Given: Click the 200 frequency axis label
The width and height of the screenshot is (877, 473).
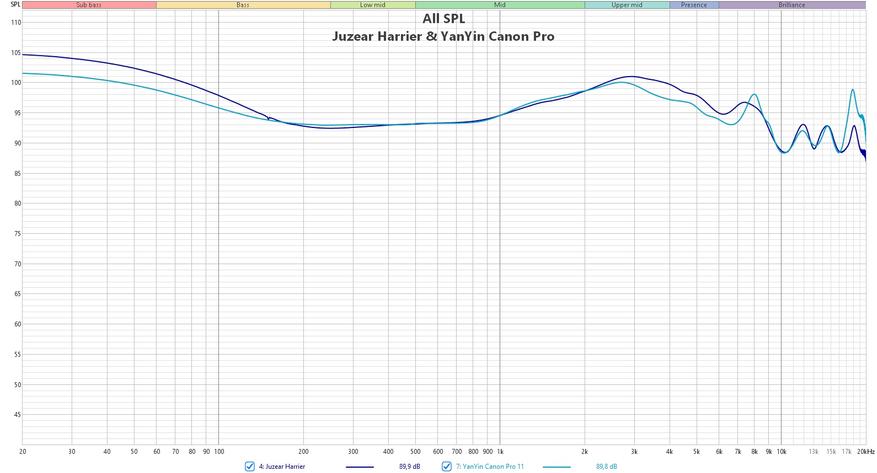Looking at the screenshot, I should tap(303, 452).
